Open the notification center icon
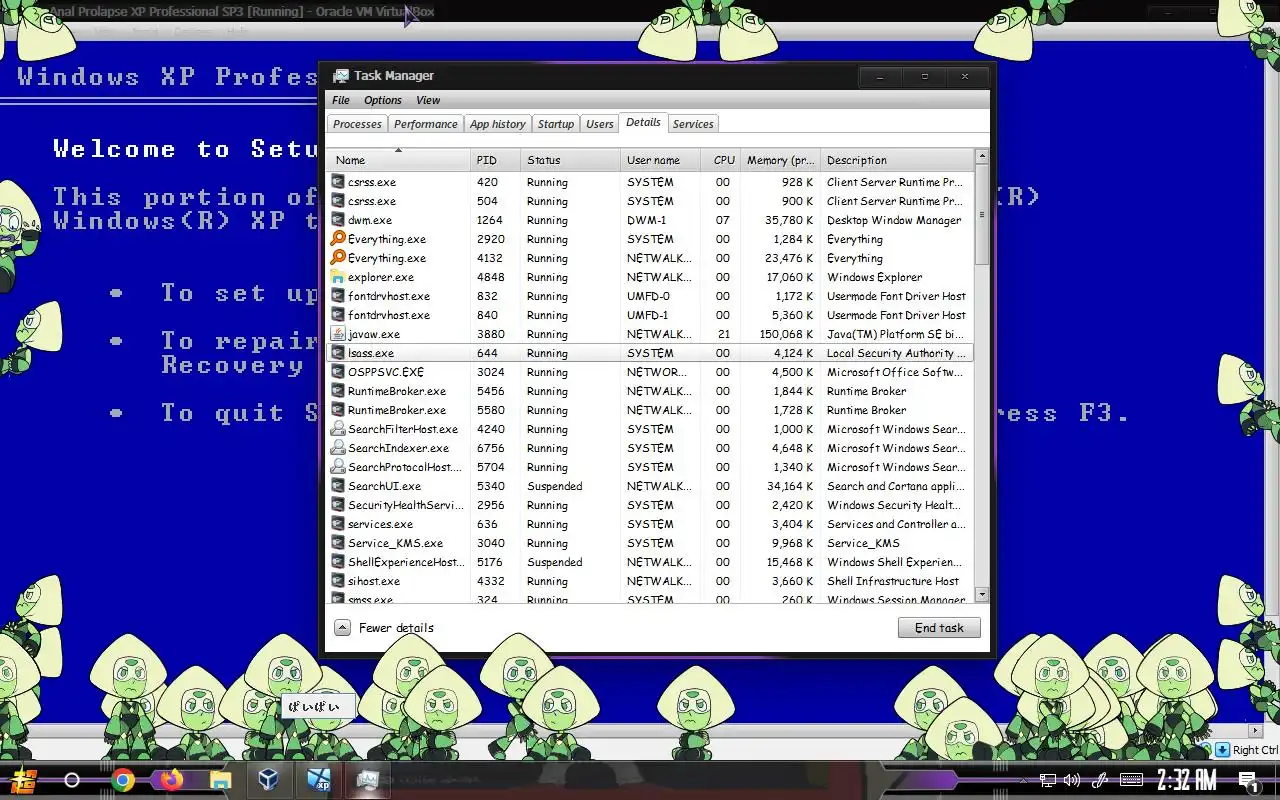This screenshot has width=1280, height=800. click(x=1248, y=781)
